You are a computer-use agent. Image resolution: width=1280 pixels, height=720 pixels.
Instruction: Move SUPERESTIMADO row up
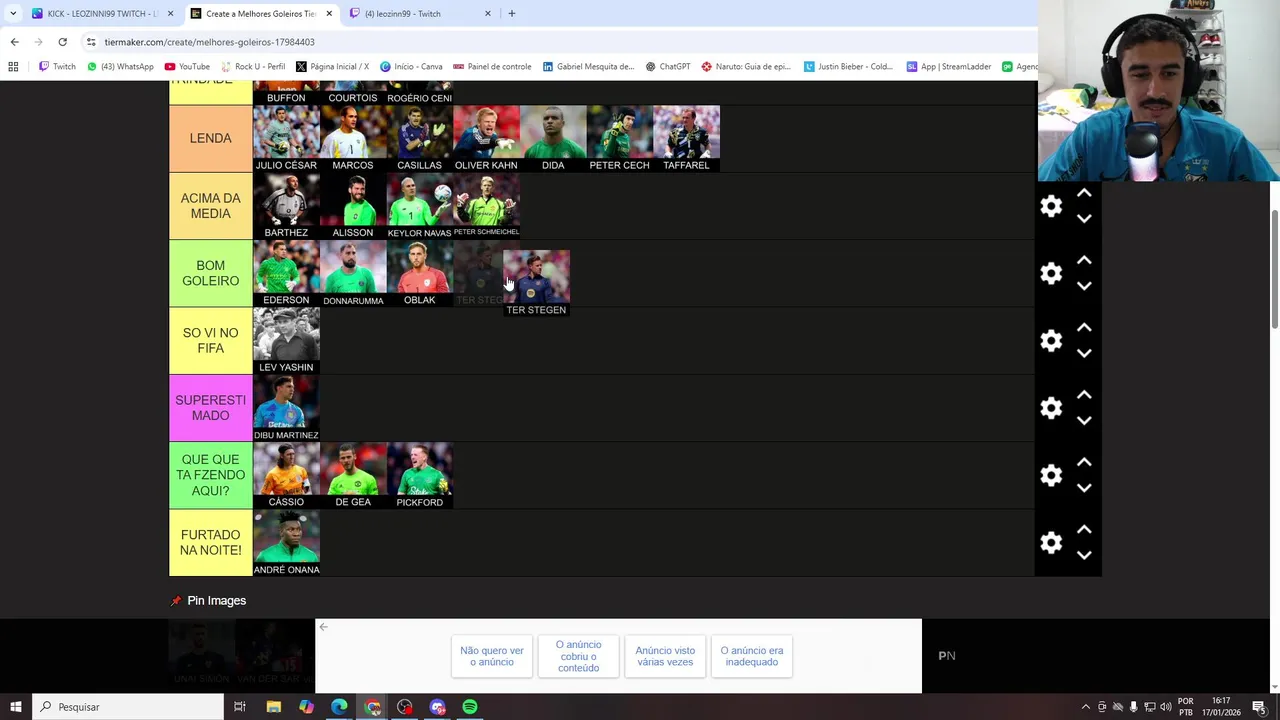(1084, 395)
